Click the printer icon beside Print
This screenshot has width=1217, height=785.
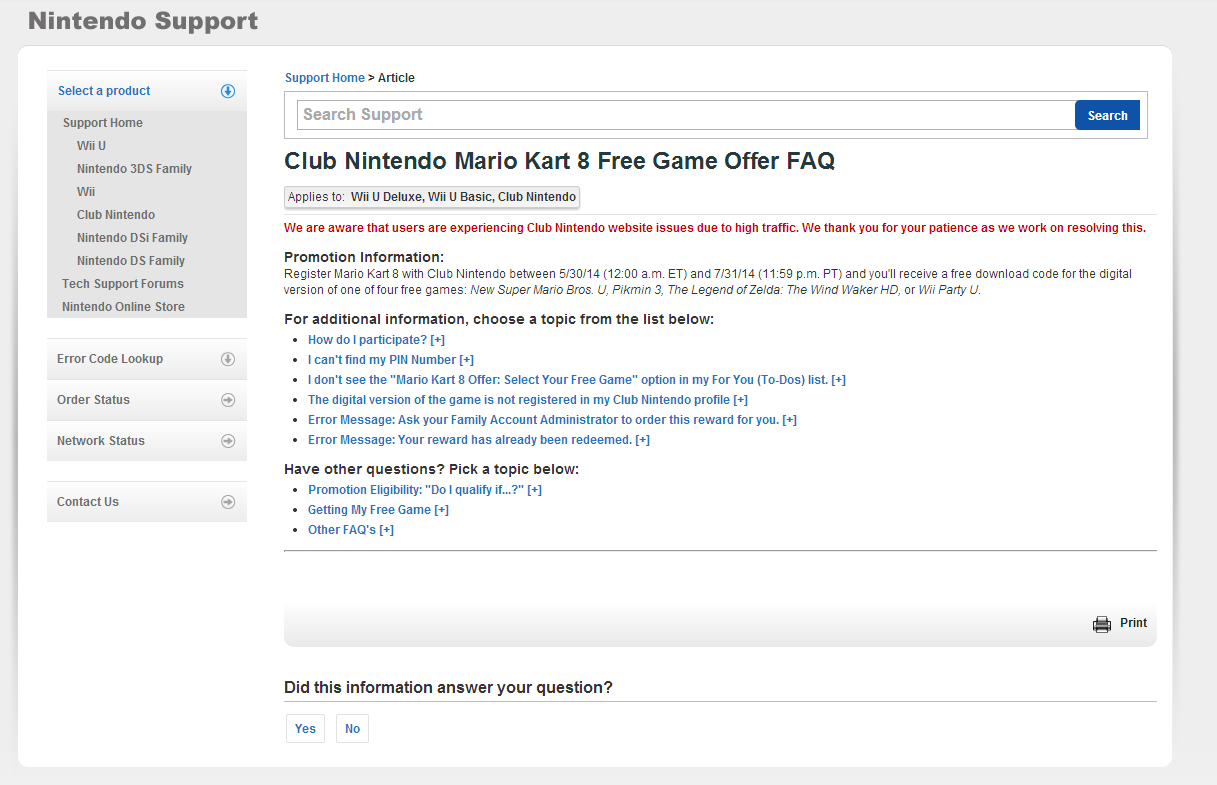pyautogui.click(x=1102, y=624)
